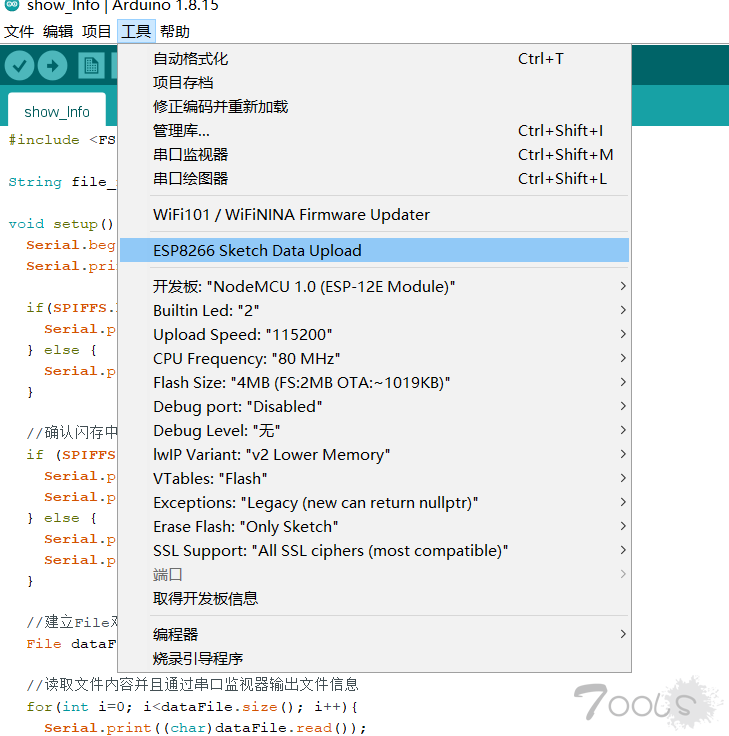Expand the Flash Size 4MB submenu
The width and height of the screenshot is (729, 736).
[x=374, y=382]
